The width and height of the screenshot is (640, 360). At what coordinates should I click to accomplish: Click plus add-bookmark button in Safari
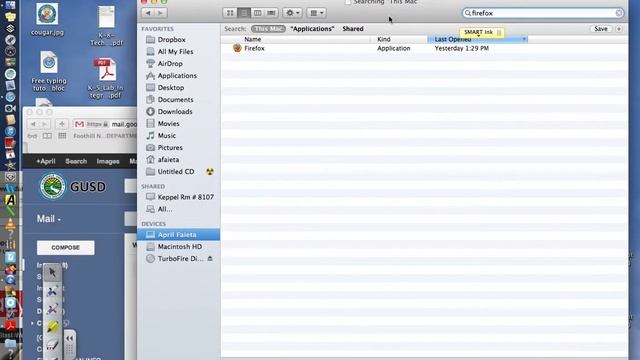click(62, 124)
